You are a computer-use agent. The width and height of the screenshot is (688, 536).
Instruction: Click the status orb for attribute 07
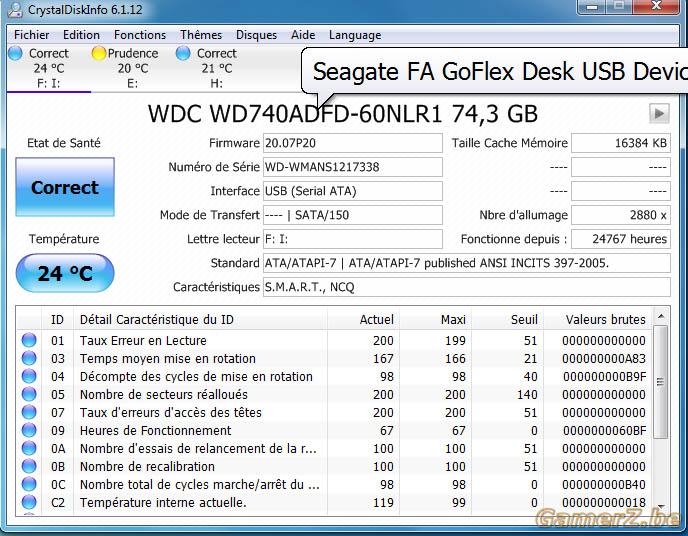[29, 412]
